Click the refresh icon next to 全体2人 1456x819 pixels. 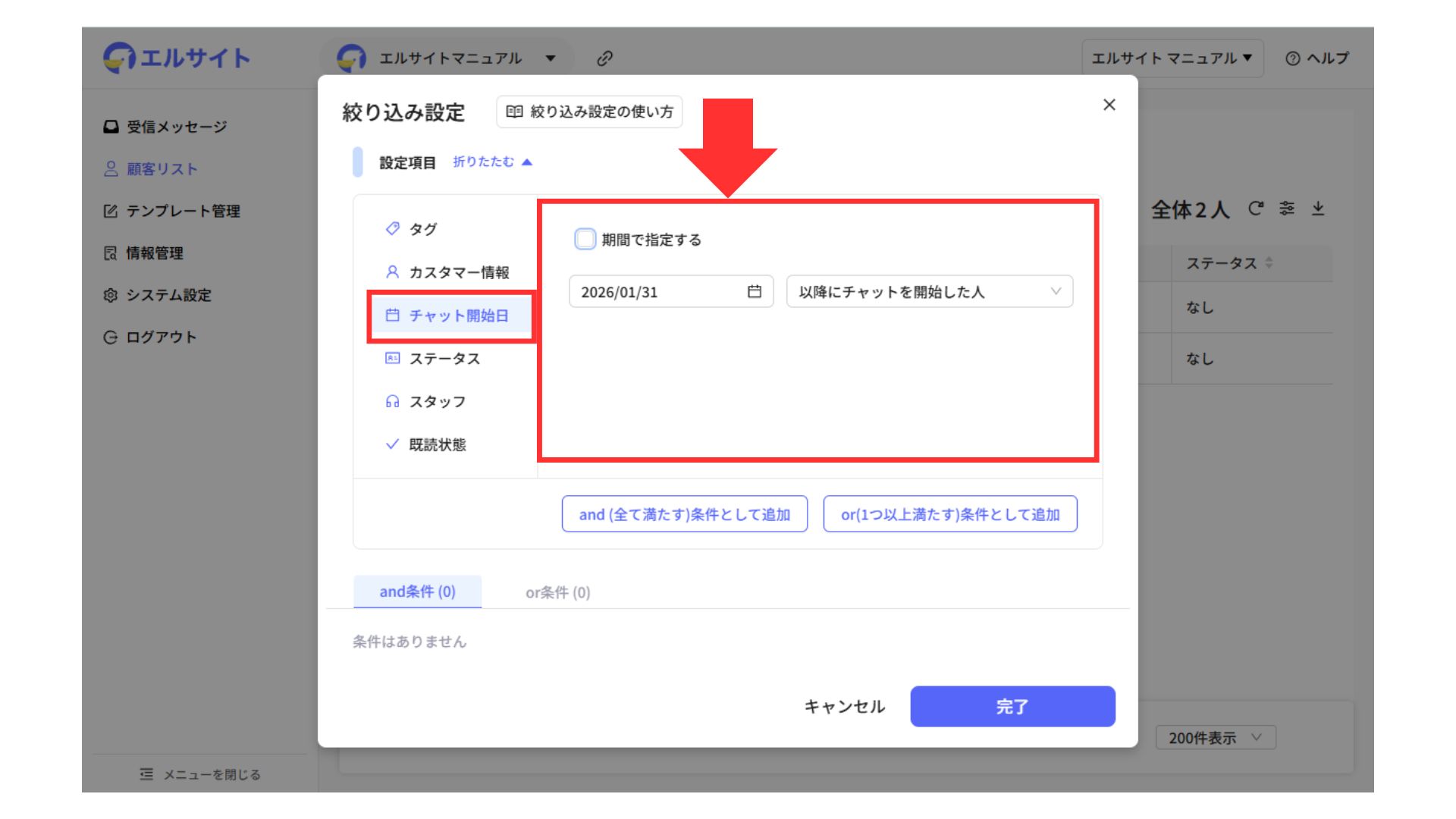(x=1256, y=209)
